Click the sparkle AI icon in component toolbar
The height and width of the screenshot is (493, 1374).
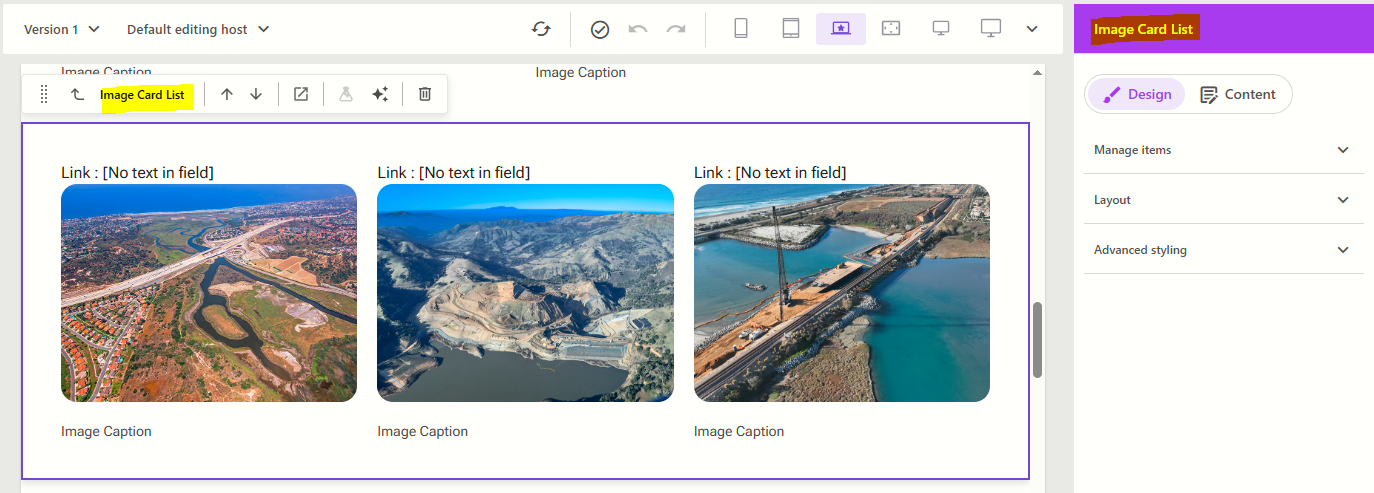(380, 94)
